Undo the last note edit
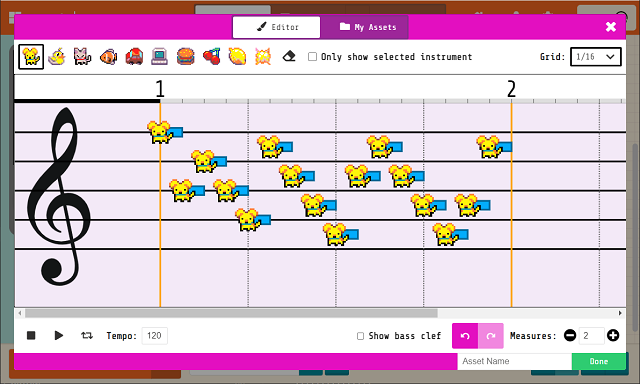The image size is (640, 384). pyautogui.click(x=465, y=336)
